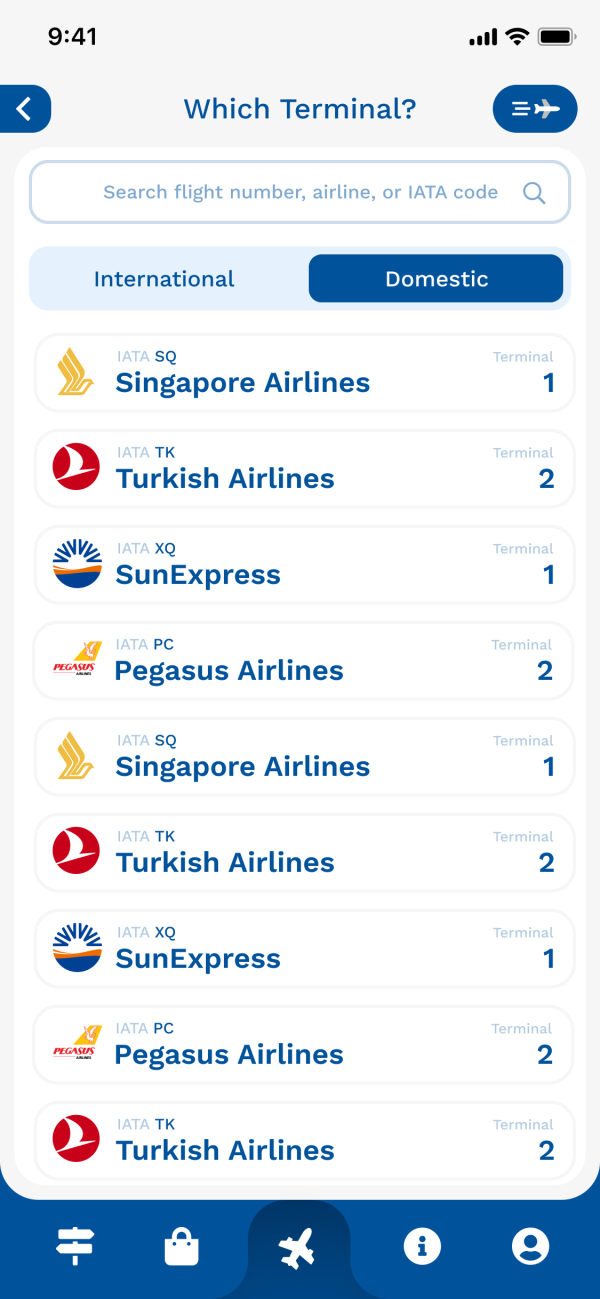Viewport: 600px width, 1299px height.
Task: Select the Domestic segment
Action: pyautogui.click(x=436, y=279)
